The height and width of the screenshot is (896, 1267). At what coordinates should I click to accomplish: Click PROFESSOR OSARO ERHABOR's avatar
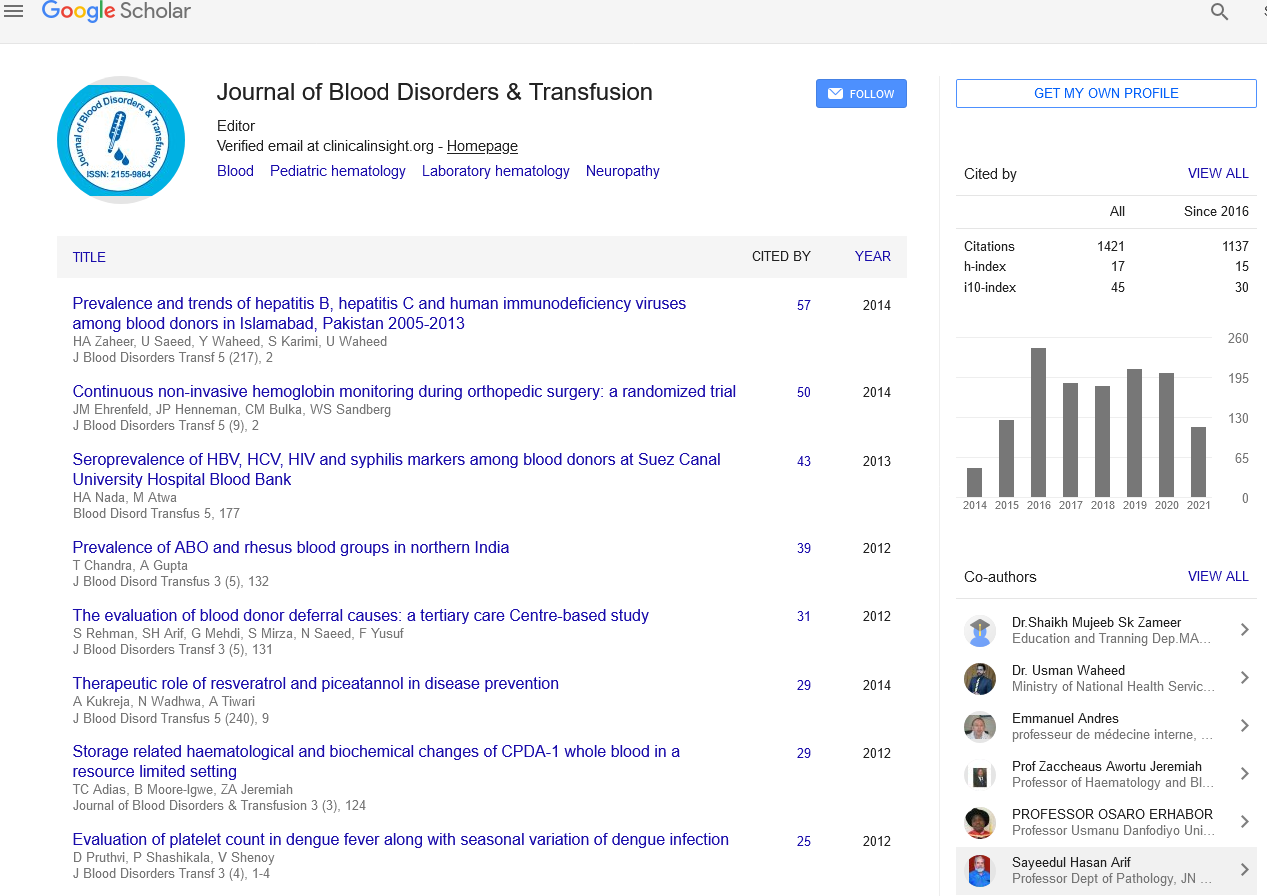click(980, 823)
